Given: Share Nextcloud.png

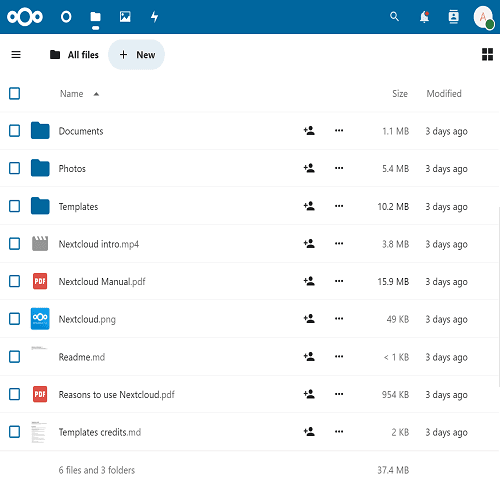Looking at the screenshot, I should tap(309, 318).
